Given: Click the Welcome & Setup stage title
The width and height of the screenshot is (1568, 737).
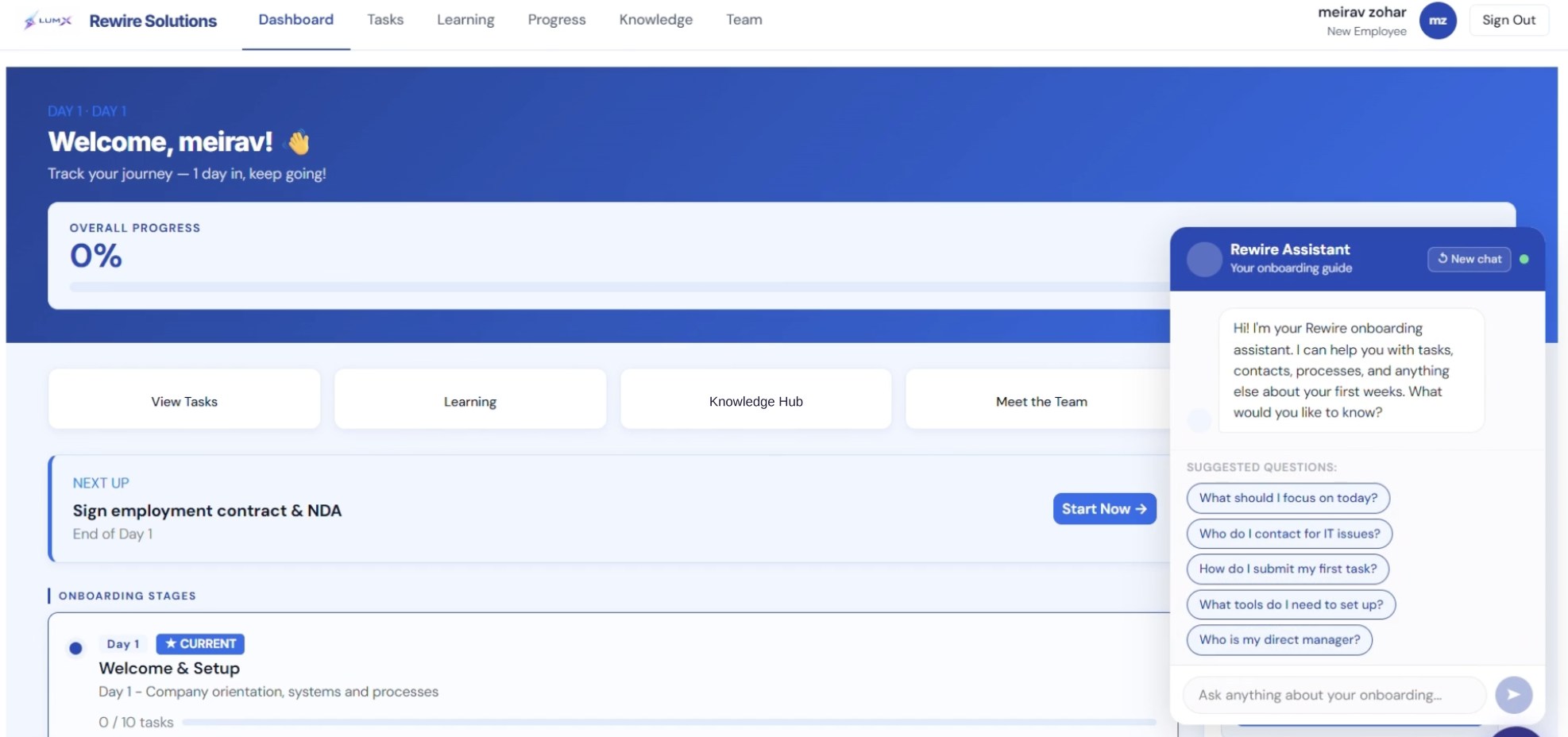Looking at the screenshot, I should click(x=169, y=669).
